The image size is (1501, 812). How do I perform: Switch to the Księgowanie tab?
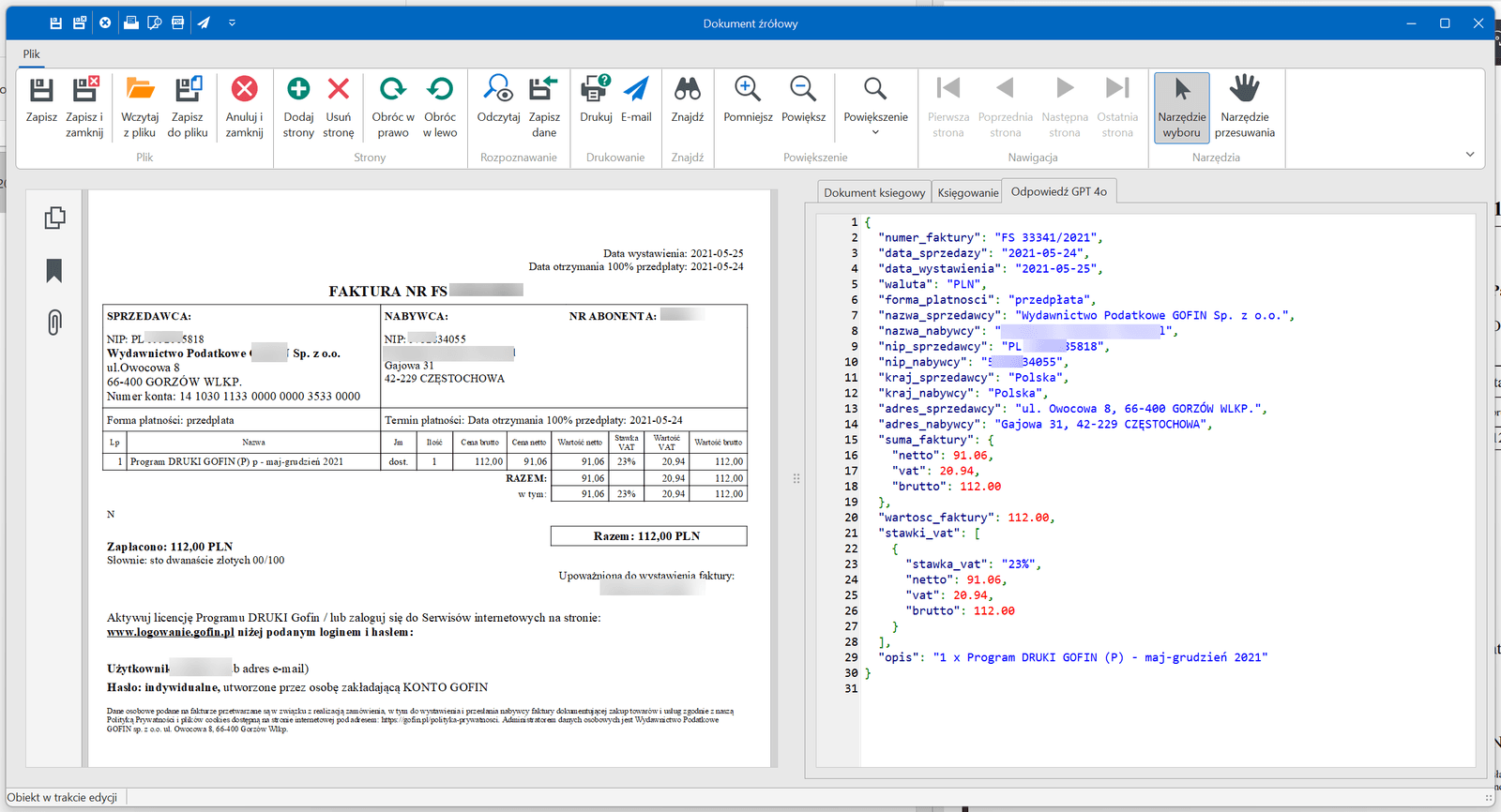968,193
